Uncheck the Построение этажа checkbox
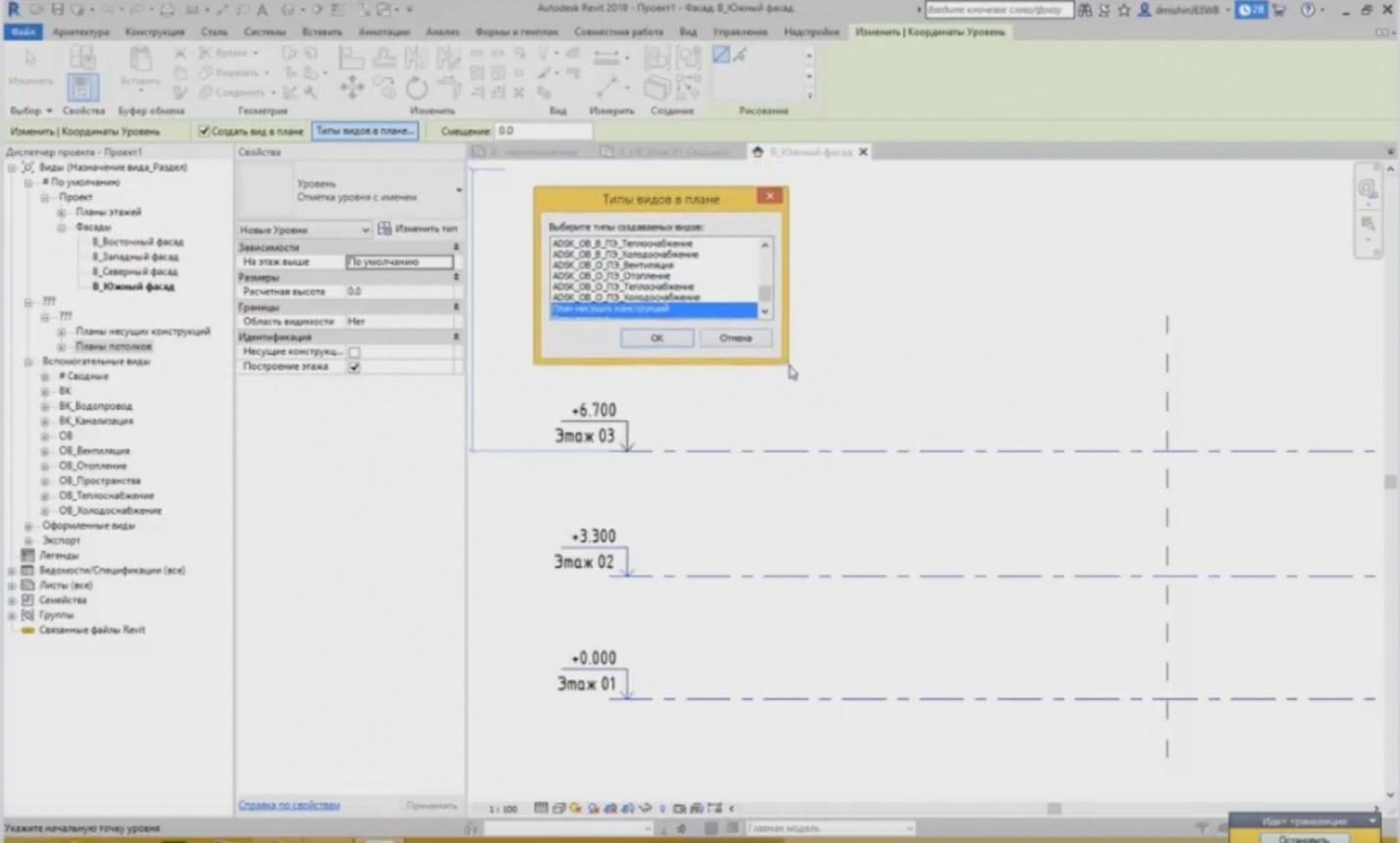 click(x=354, y=367)
